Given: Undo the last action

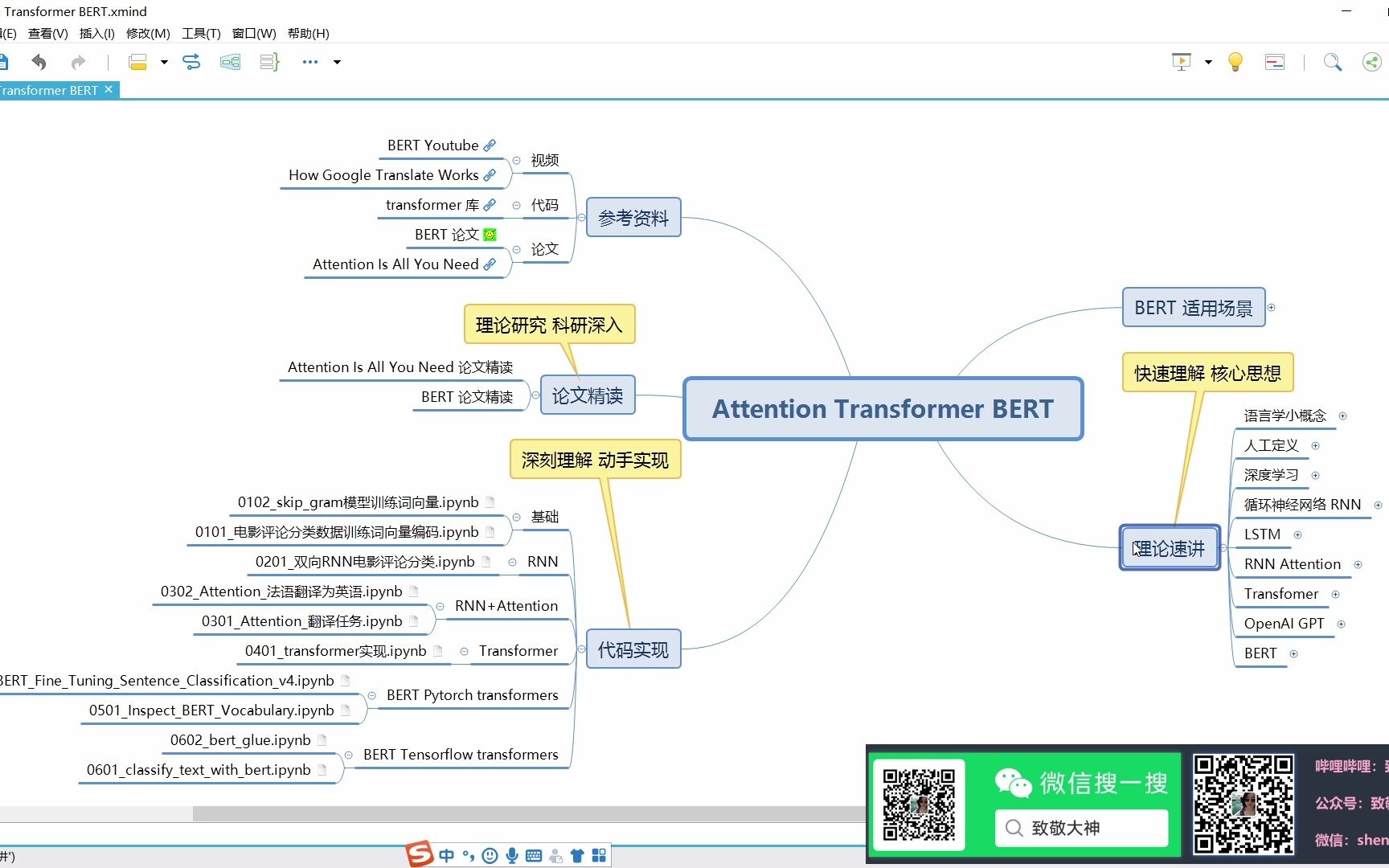Looking at the screenshot, I should pos(39,62).
